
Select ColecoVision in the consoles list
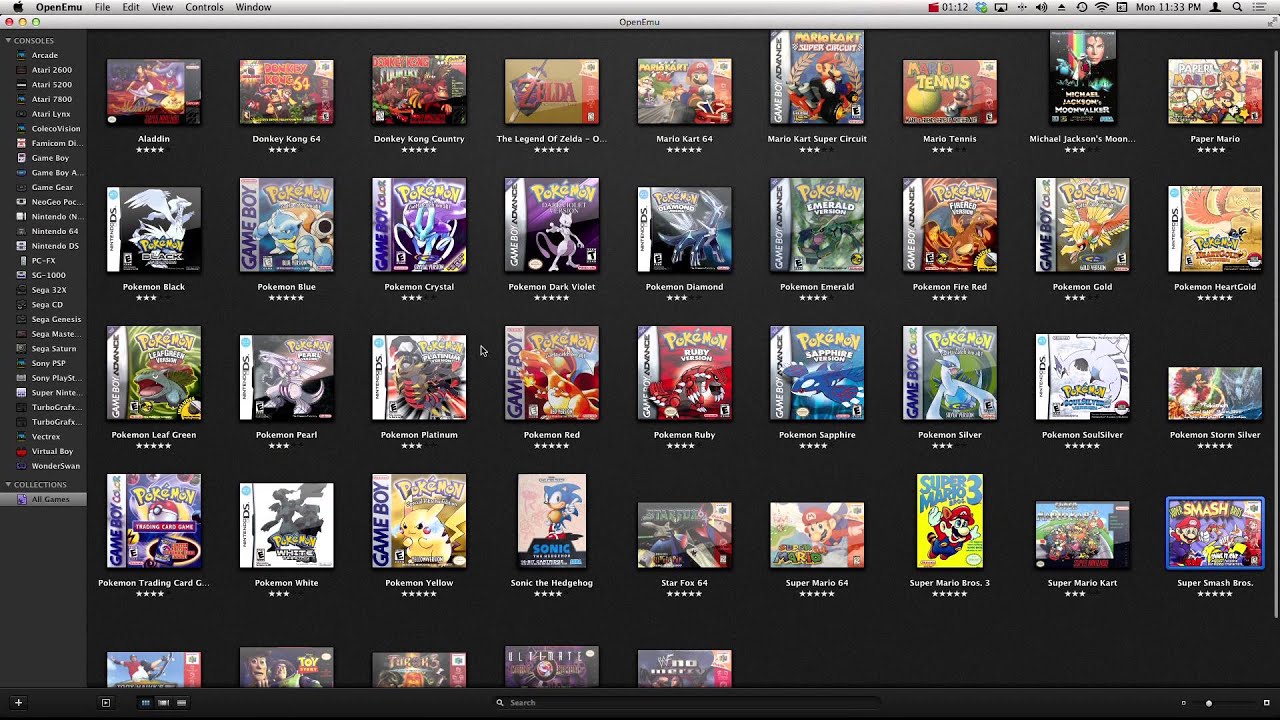pos(43,129)
